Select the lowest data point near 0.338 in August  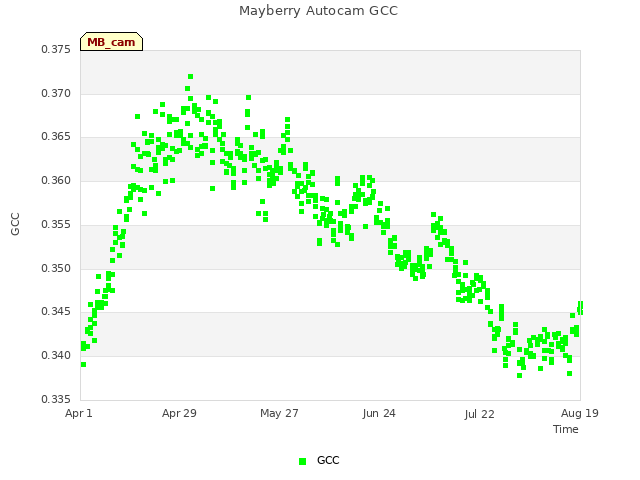pos(520,376)
